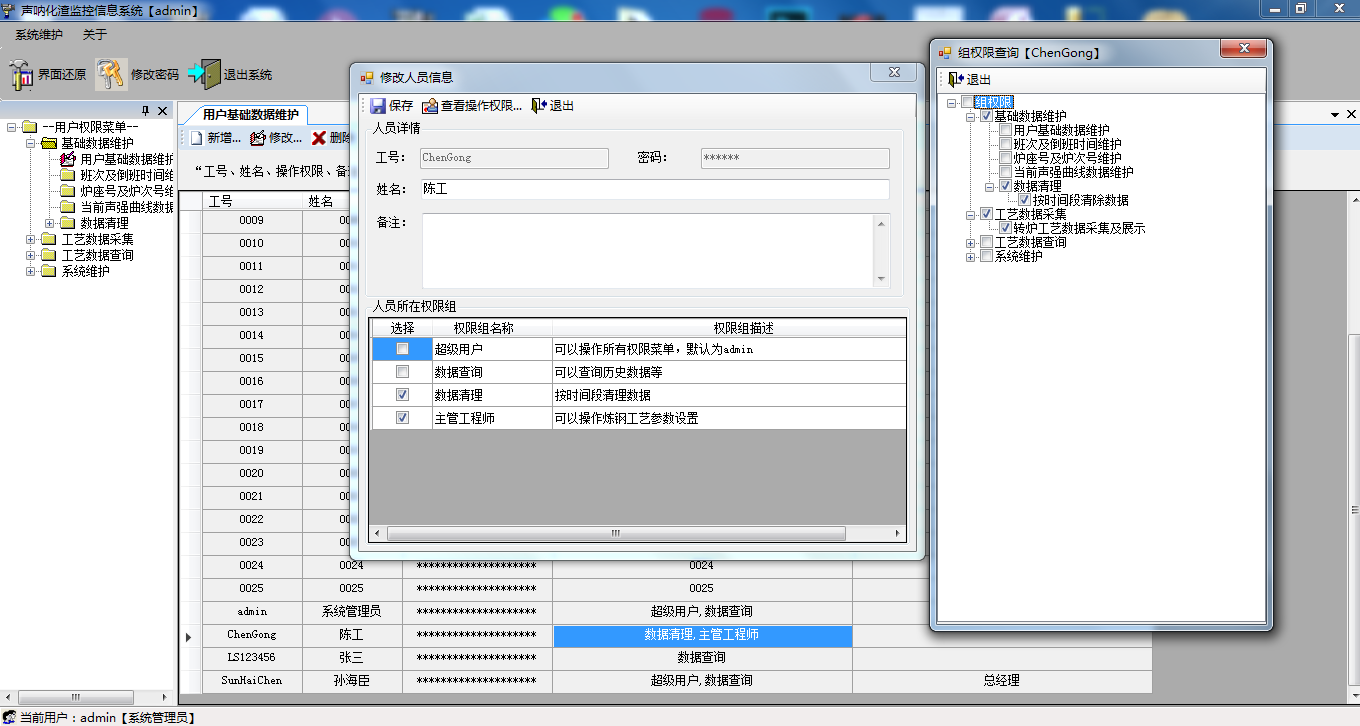Collapse 工艺数据采集 in the 组权限查询 tree
This screenshot has height=726, width=1360.
970,214
